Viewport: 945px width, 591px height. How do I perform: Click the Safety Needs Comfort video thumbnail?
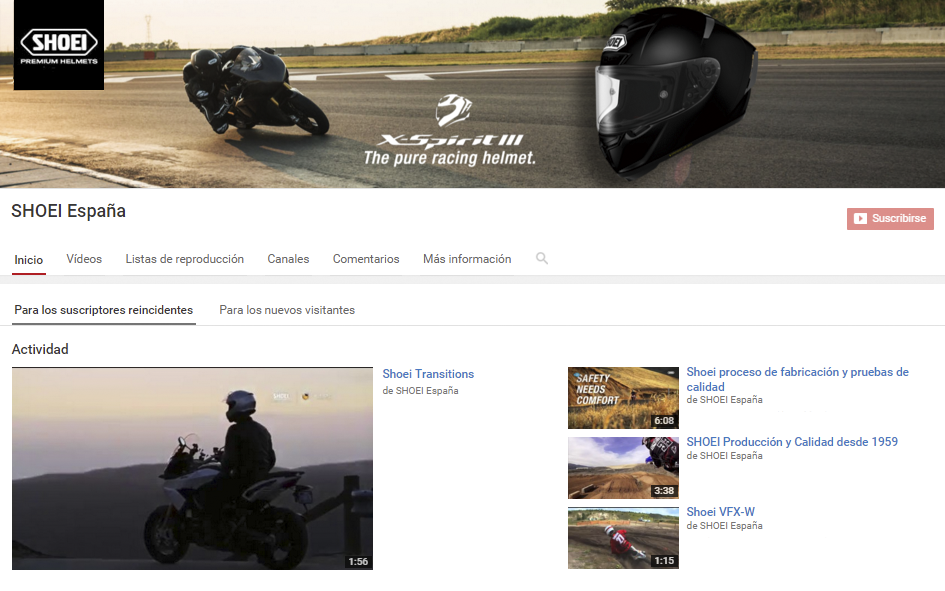[623, 398]
